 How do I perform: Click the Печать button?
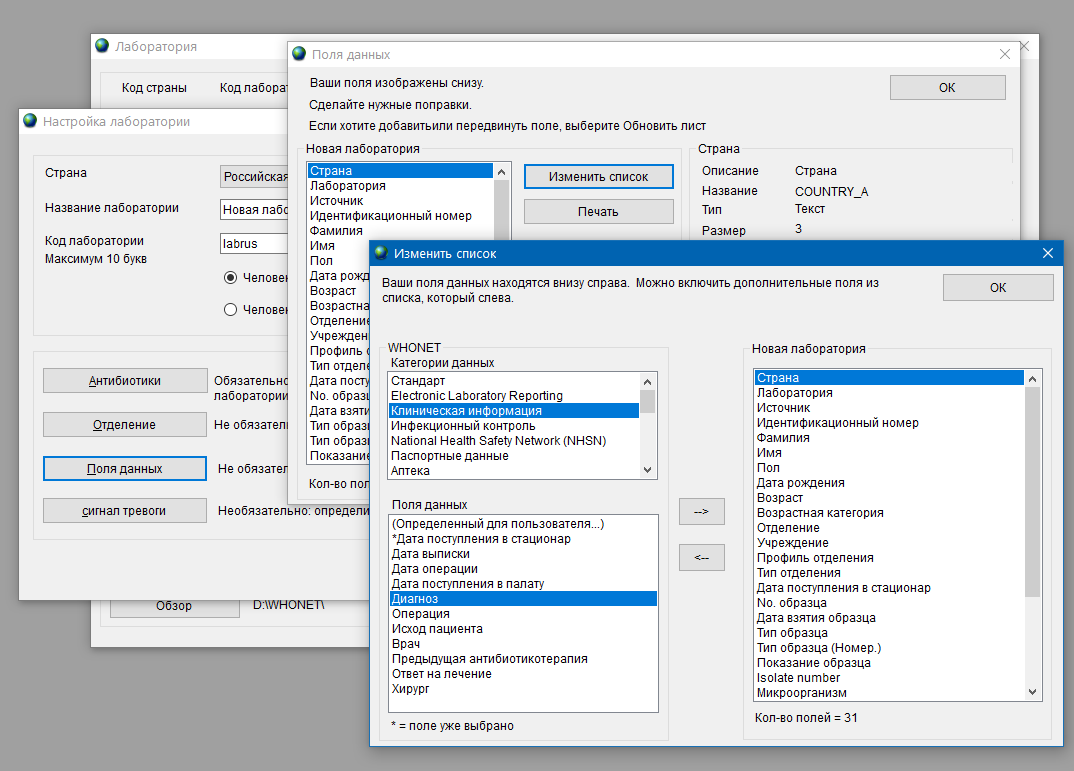click(x=599, y=212)
